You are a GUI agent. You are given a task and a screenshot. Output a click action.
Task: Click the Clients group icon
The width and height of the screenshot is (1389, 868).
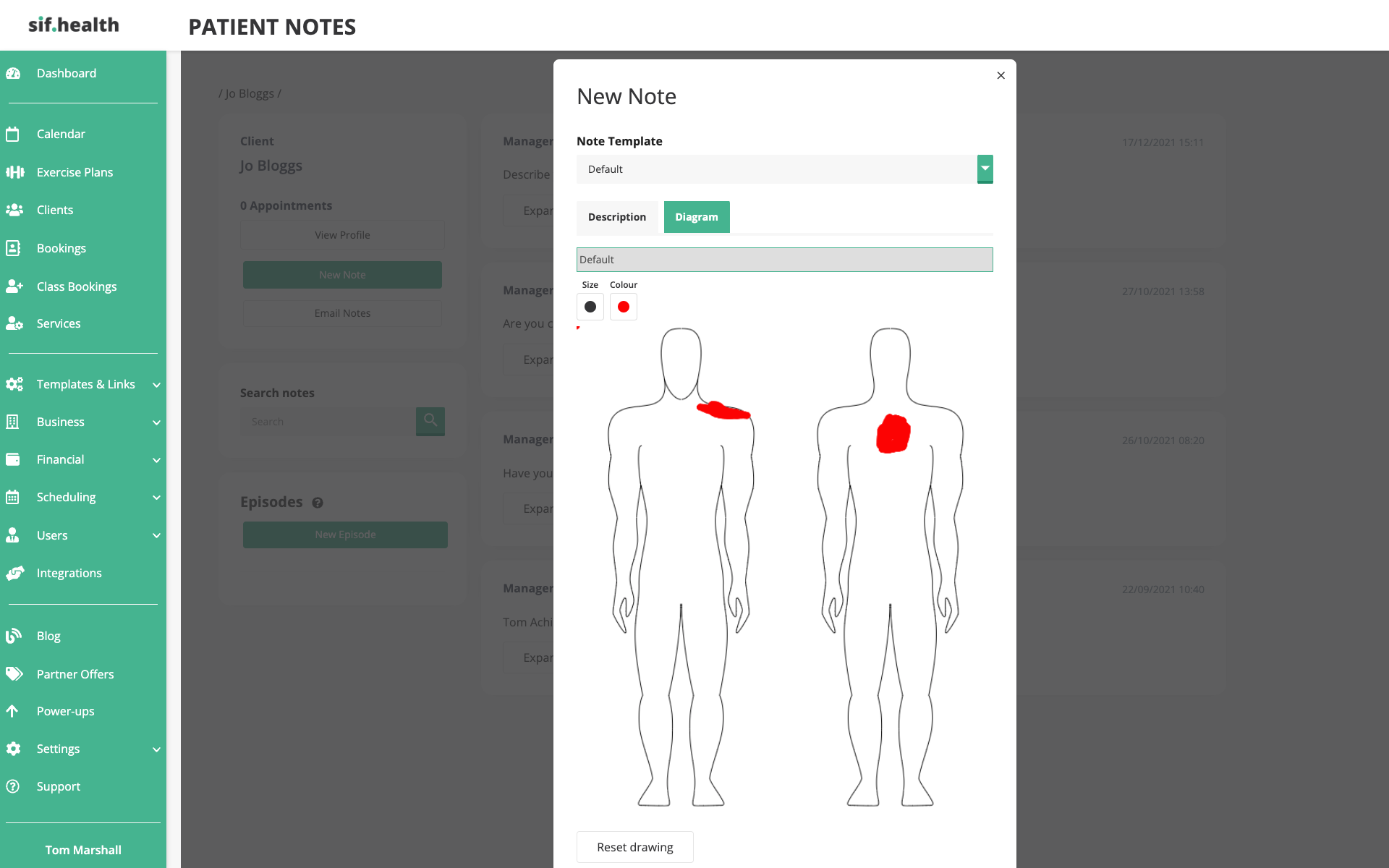pyautogui.click(x=14, y=210)
